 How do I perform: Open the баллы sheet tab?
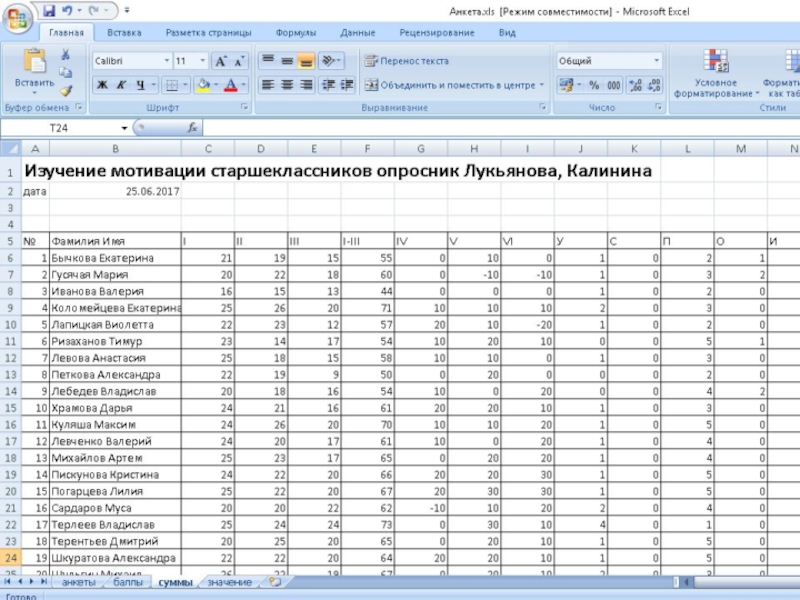click(127, 581)
